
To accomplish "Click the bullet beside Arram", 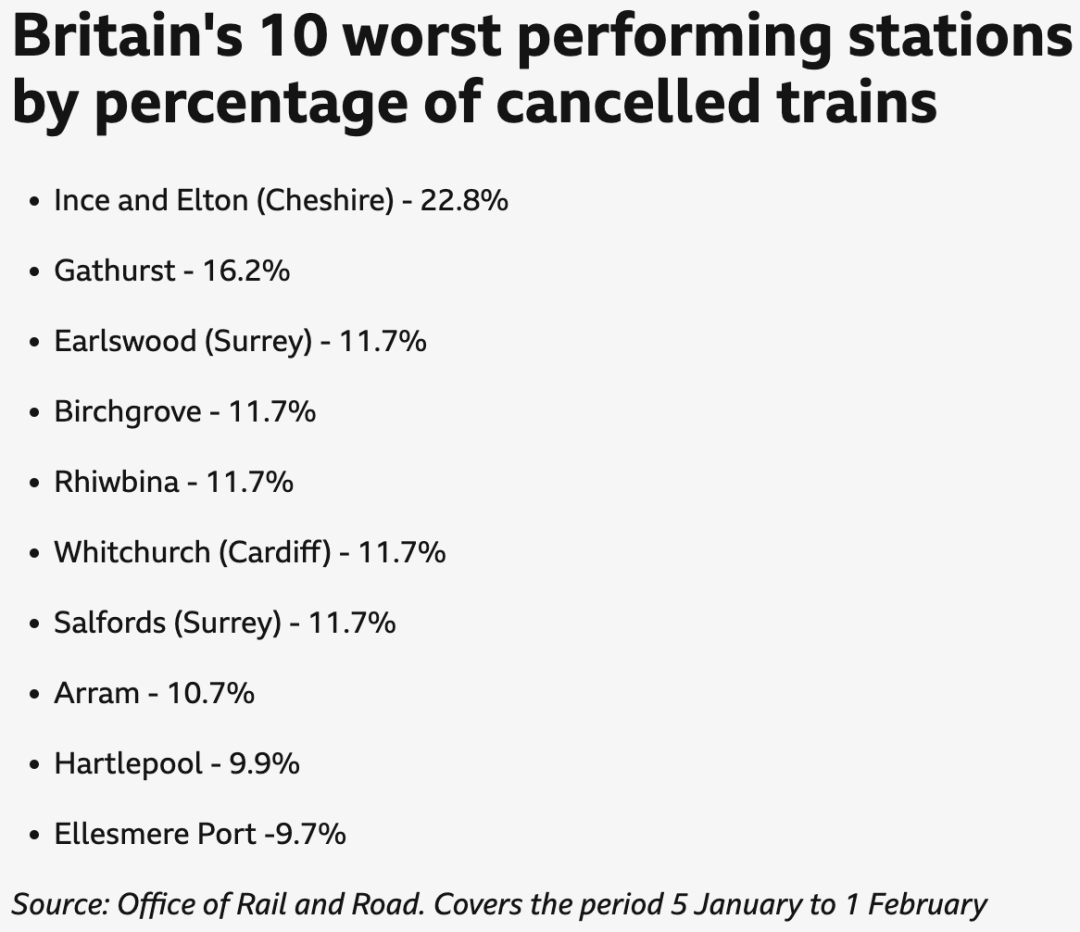I will [34, 695].
